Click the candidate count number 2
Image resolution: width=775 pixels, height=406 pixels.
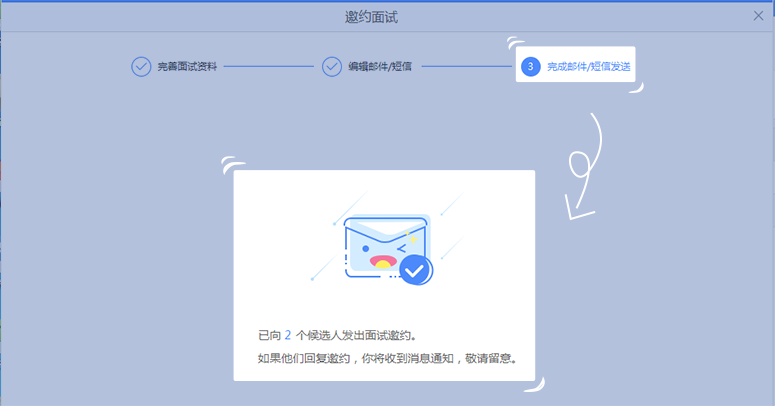288,335
